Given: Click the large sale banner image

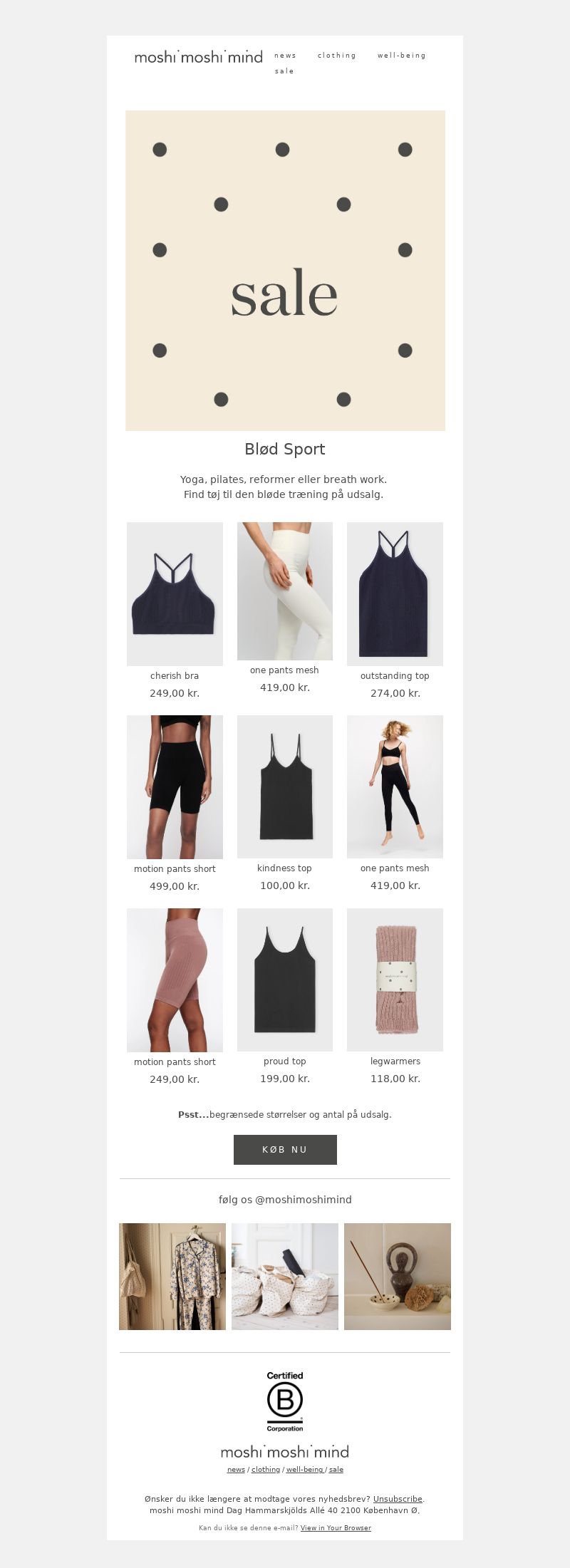Looking at the screenshot, I should point(285,270).
